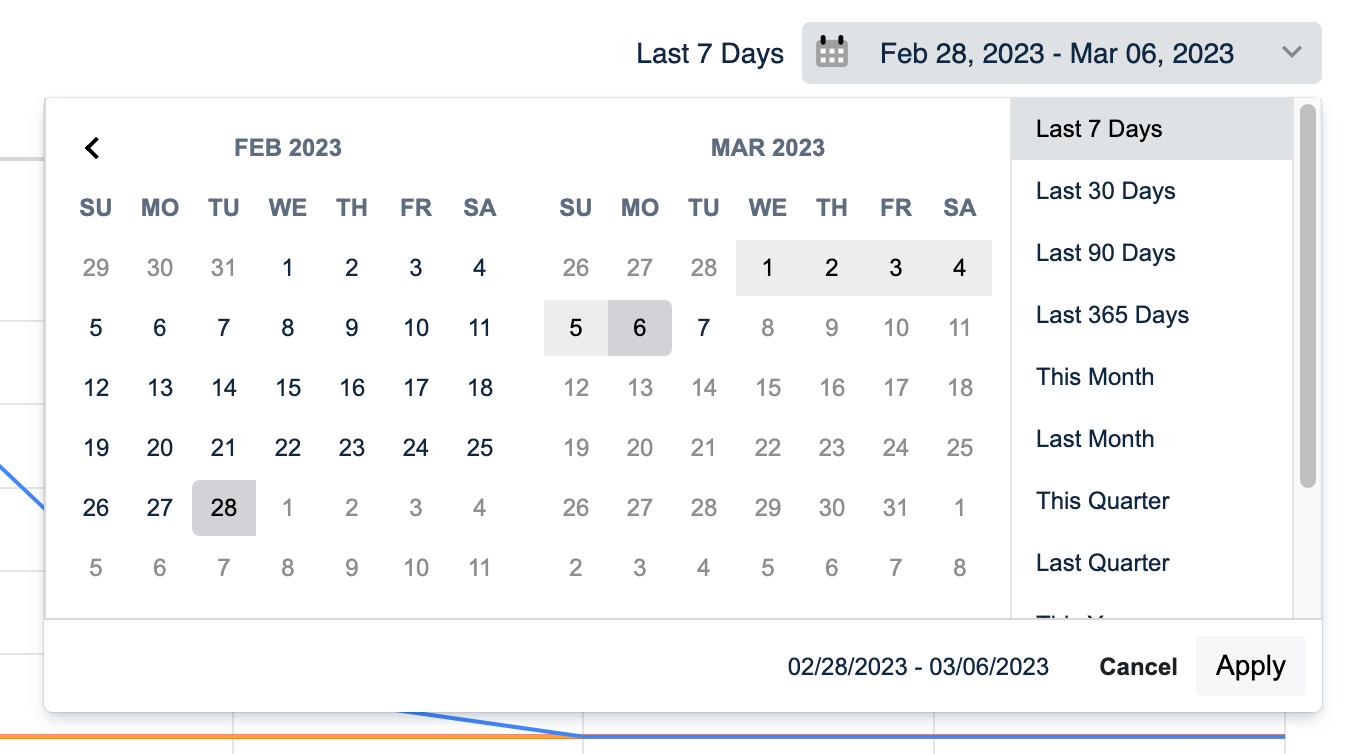1350x754 pixels.
Task: Select February 28 in the calendar
Action: (x=224, y=508)
